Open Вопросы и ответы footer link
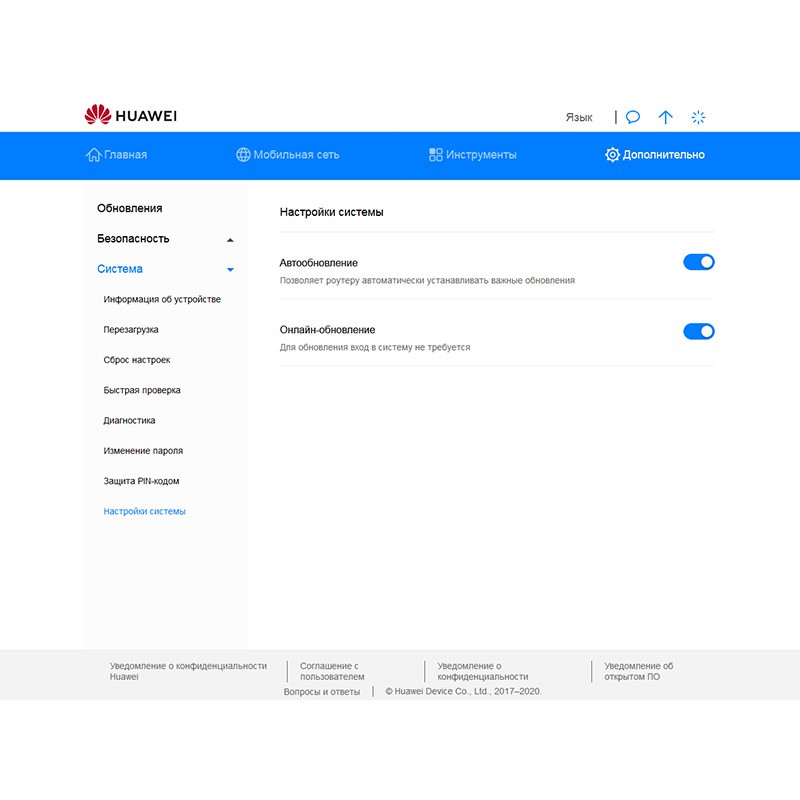800x800 pixels. [x=321, y=691]
